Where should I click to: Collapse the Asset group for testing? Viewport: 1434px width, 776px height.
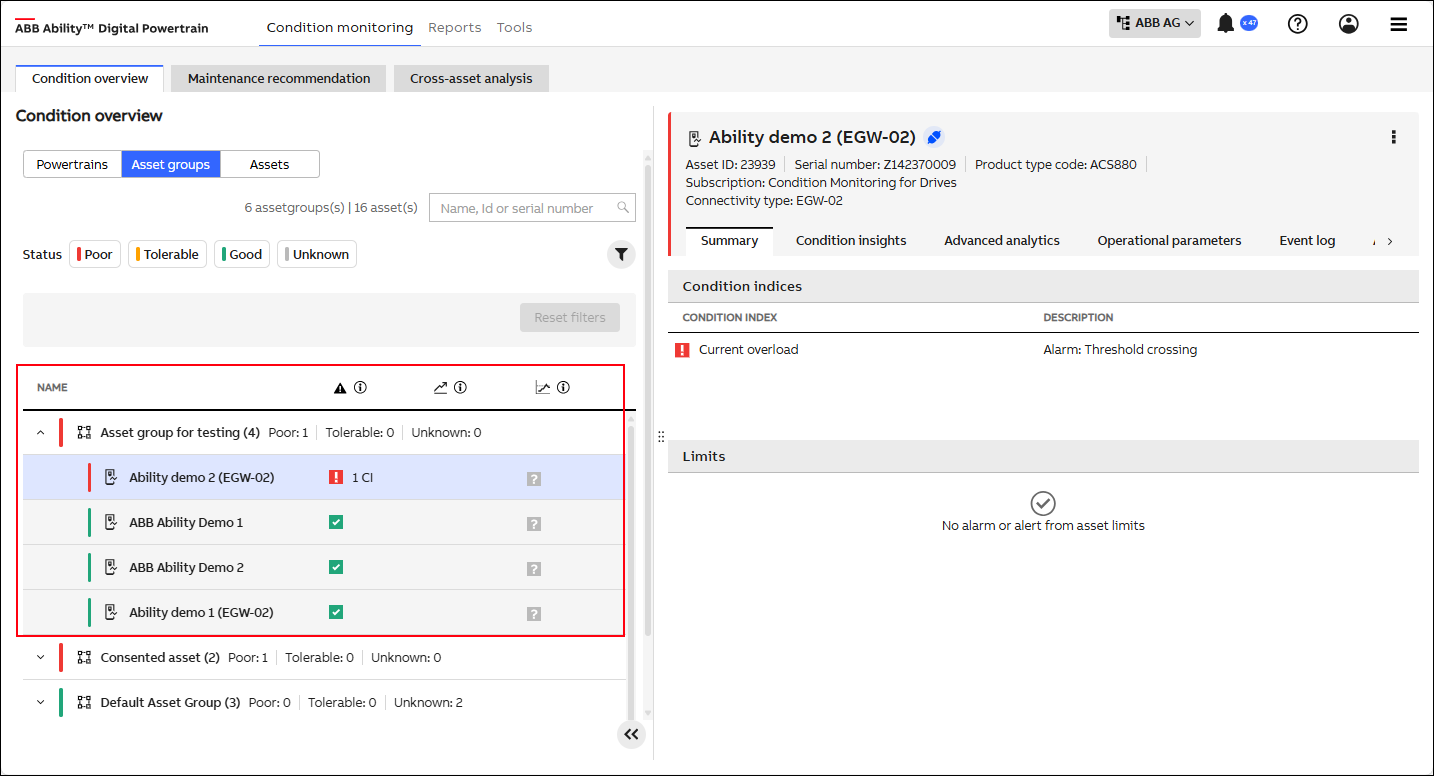pyautogui.click(x=41, y=433)
